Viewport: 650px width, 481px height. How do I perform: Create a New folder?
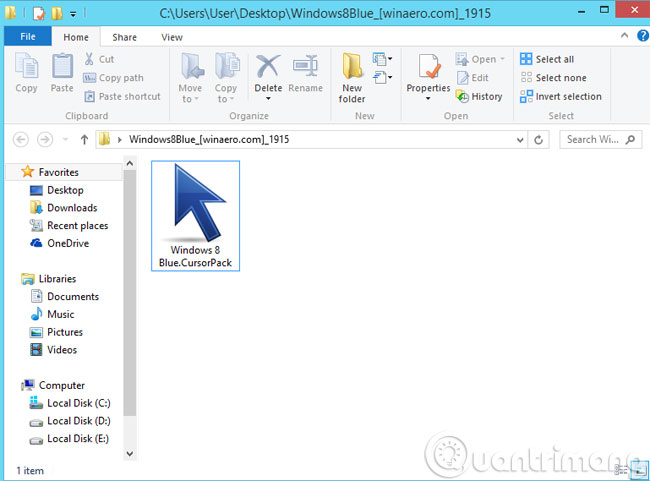pos(352,78)
